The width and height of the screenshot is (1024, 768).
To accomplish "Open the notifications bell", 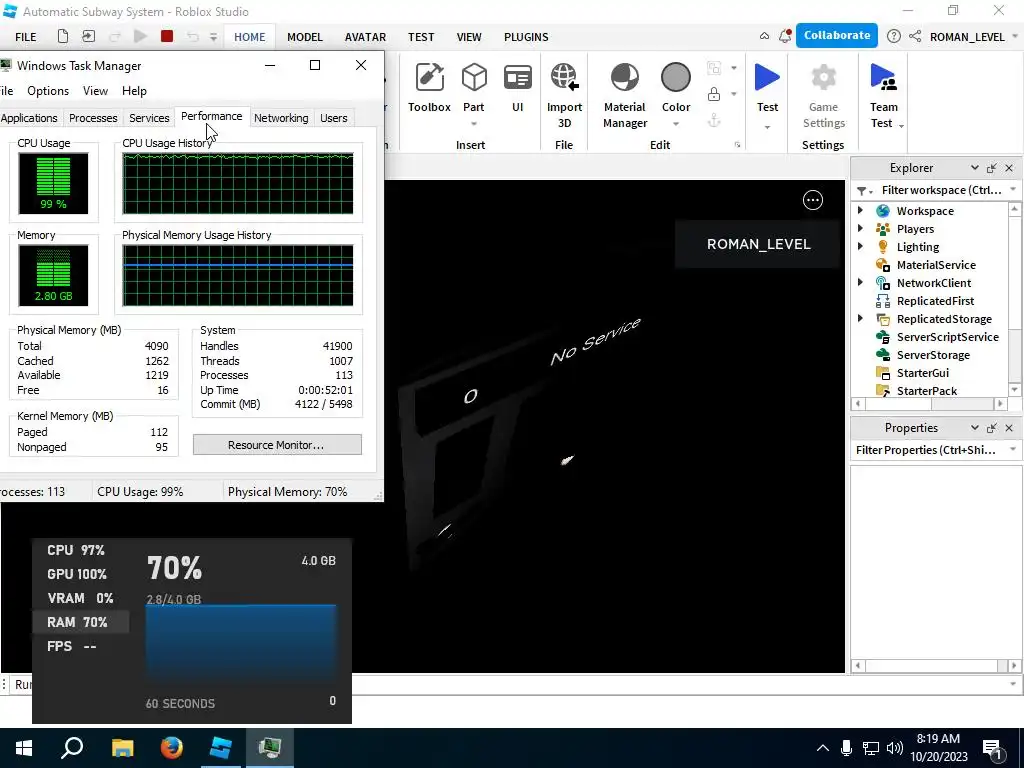I will 785,37.
